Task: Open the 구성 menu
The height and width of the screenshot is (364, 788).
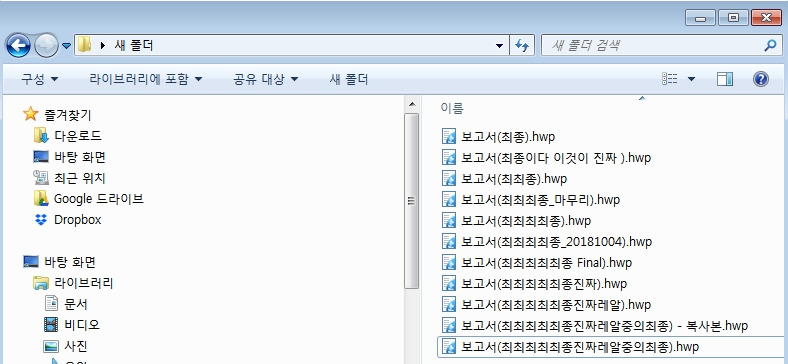Action: click(40, 79)
